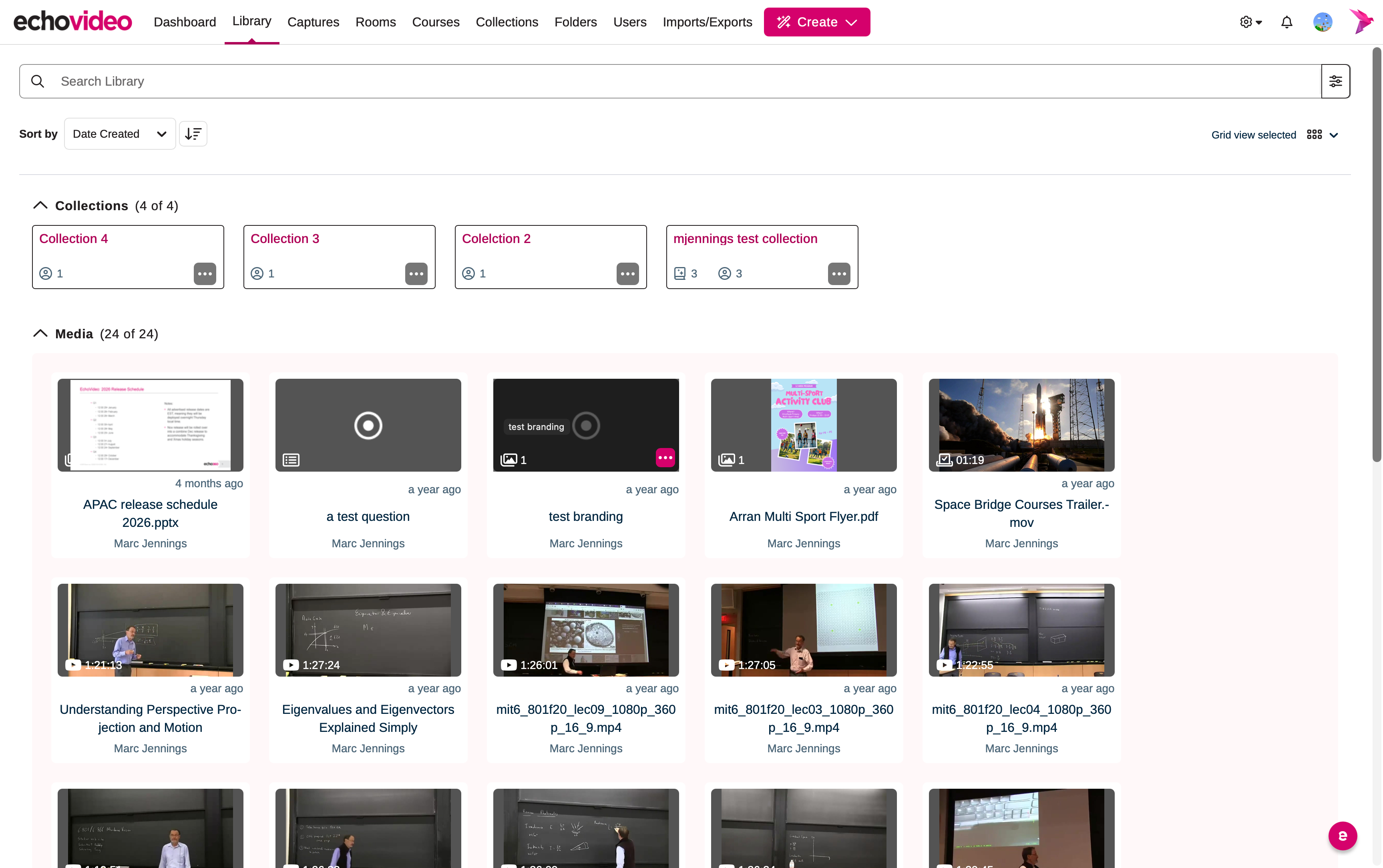Click Marc Jennings under Space Bridge trailer

(1021, 543)
